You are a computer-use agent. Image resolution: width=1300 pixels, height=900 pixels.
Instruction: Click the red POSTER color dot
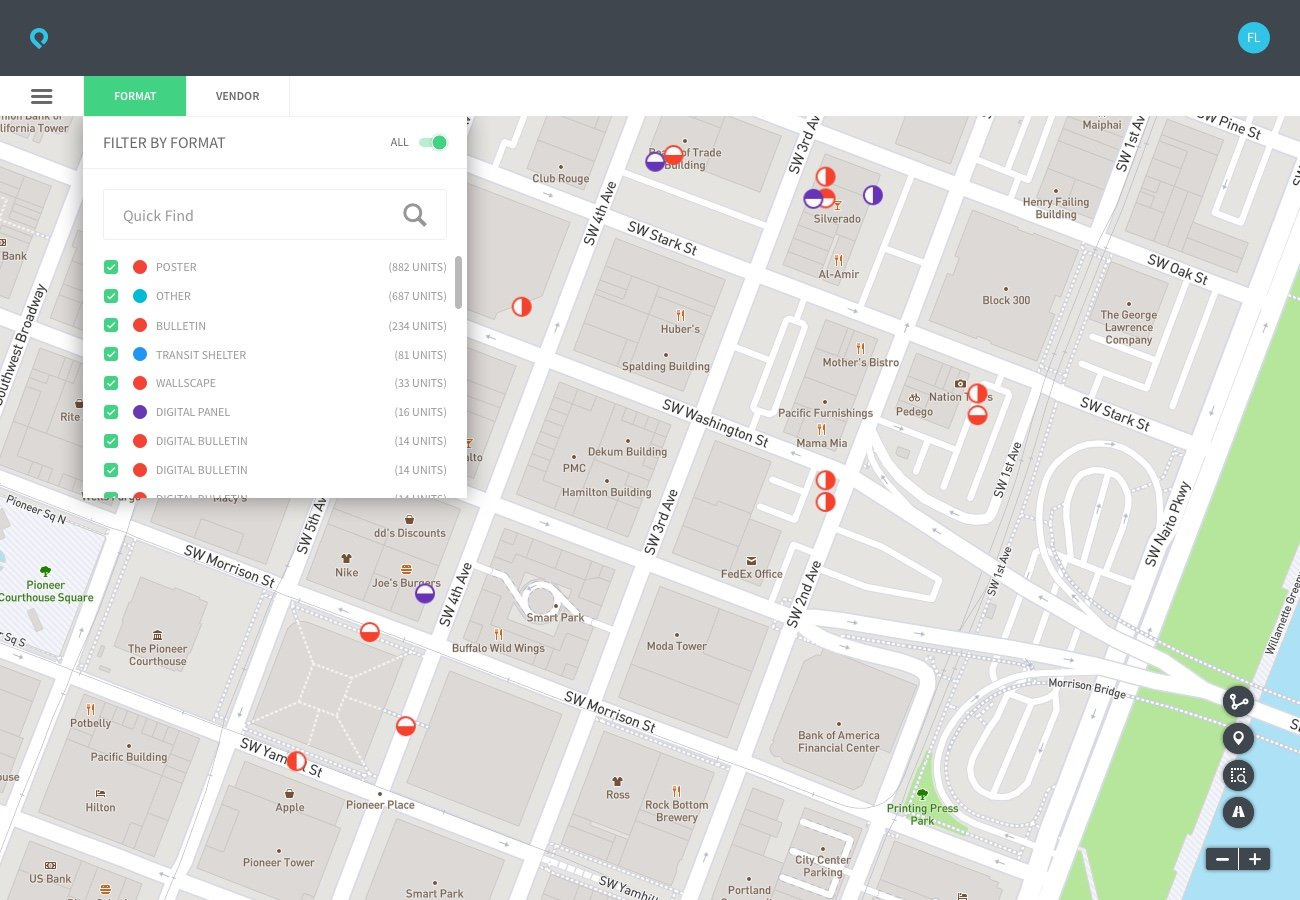tap(140, 267)
